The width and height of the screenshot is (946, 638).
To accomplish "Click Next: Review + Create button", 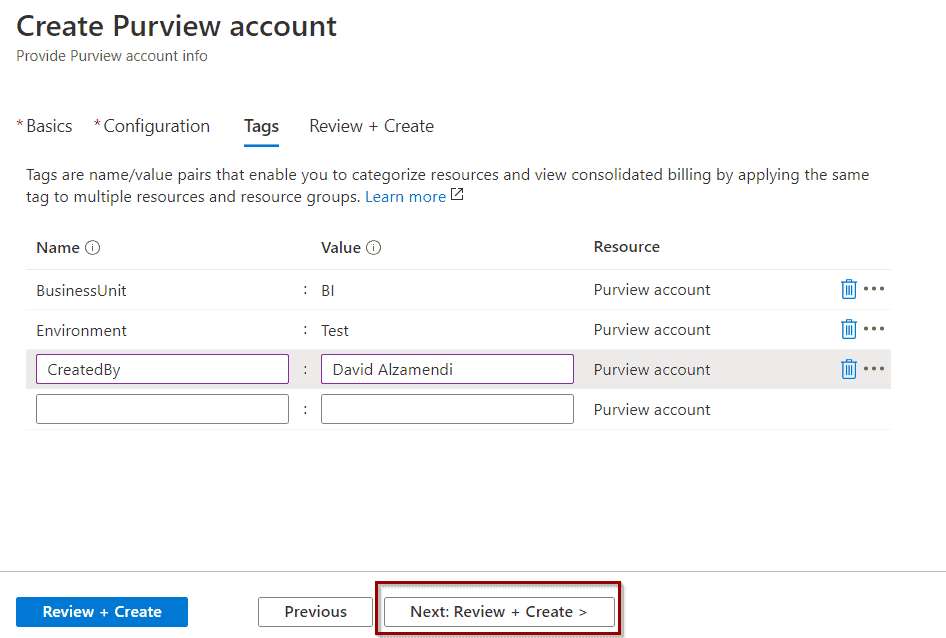I will coord(500,612).
